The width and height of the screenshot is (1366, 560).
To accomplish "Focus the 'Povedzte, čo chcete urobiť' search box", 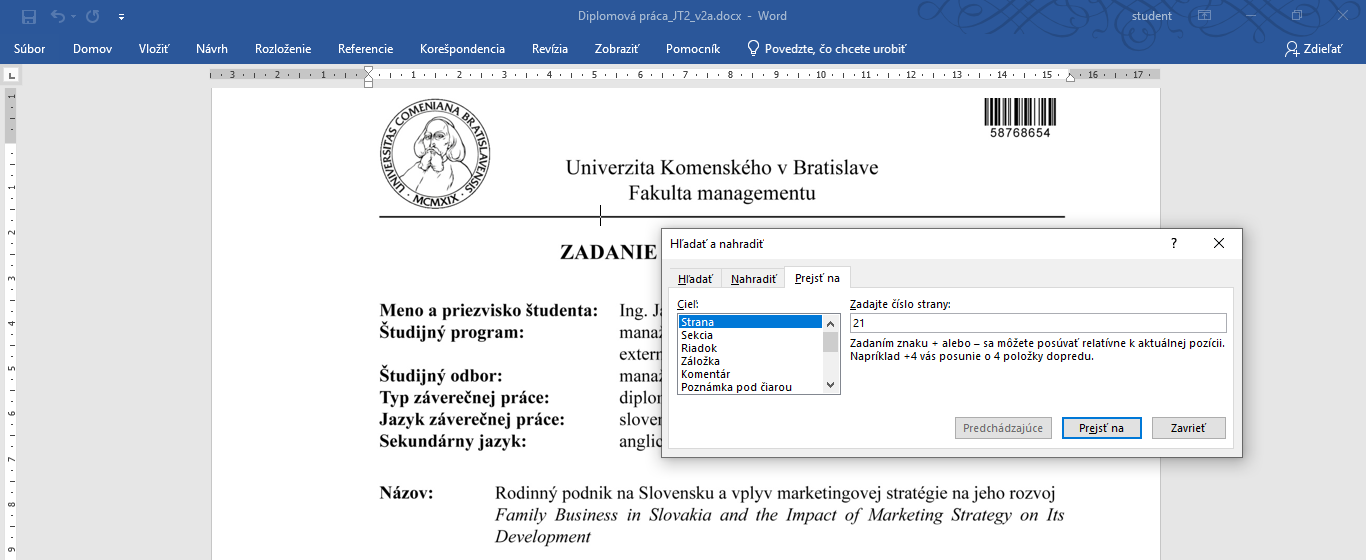I will [x=836, y=48].
